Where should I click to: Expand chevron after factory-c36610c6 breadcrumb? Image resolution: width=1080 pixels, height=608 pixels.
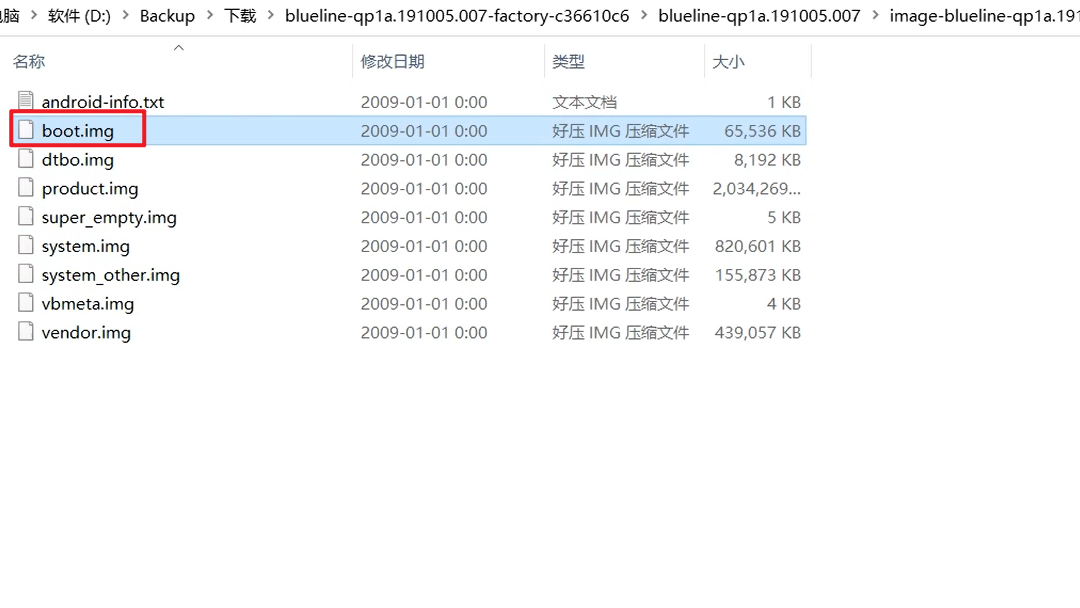[644, 15]
